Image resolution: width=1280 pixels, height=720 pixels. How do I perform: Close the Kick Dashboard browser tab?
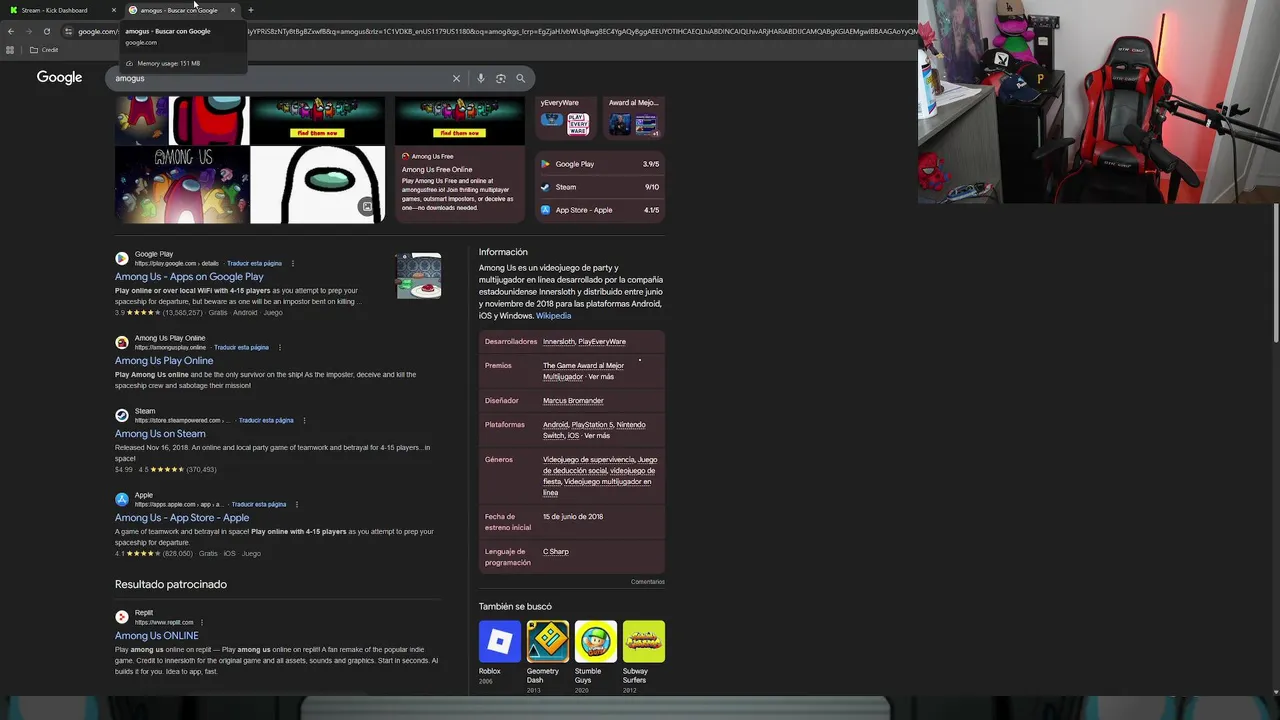(114, 10)
